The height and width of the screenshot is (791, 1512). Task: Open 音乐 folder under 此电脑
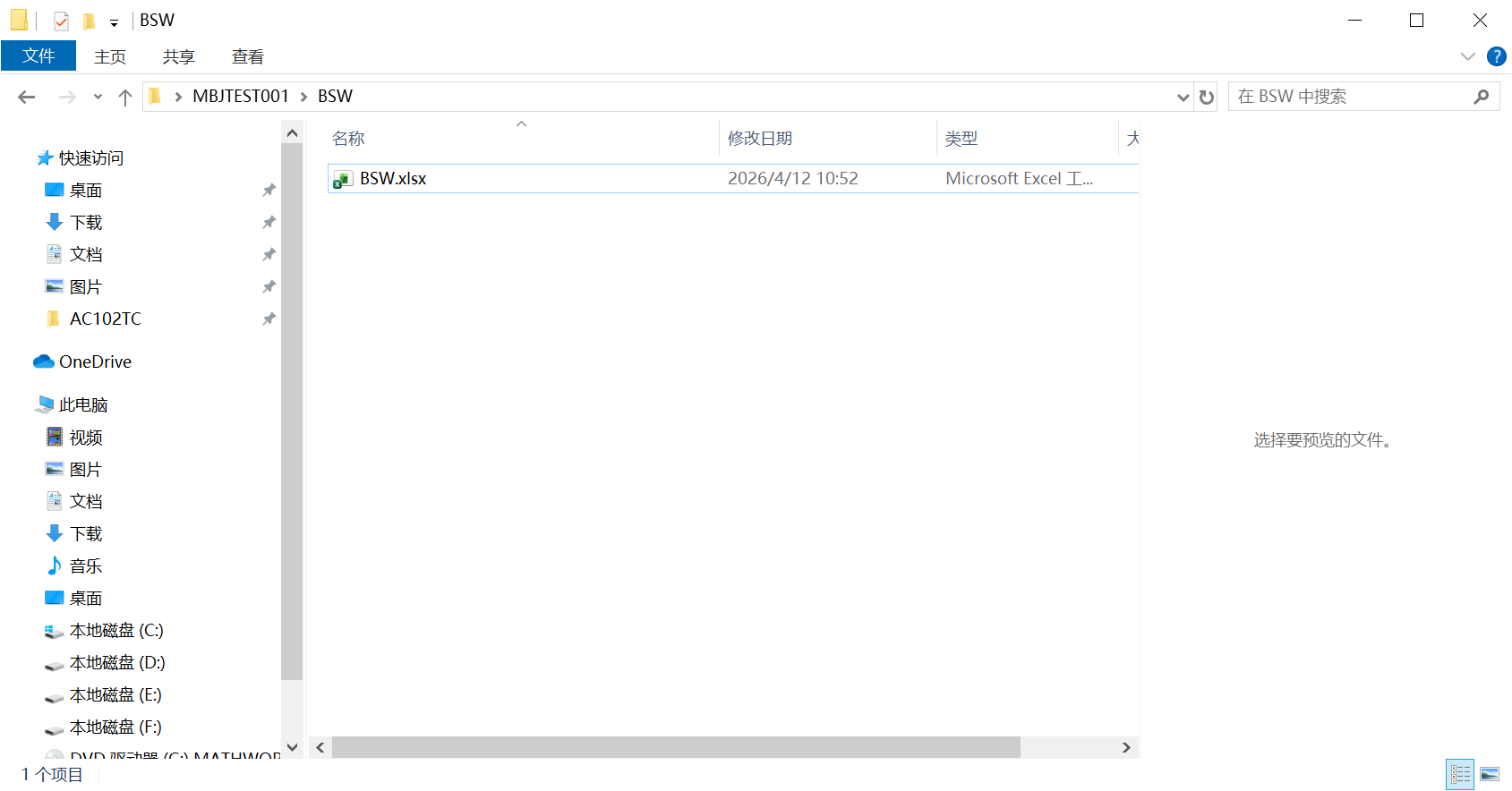(x=86, y=566)
